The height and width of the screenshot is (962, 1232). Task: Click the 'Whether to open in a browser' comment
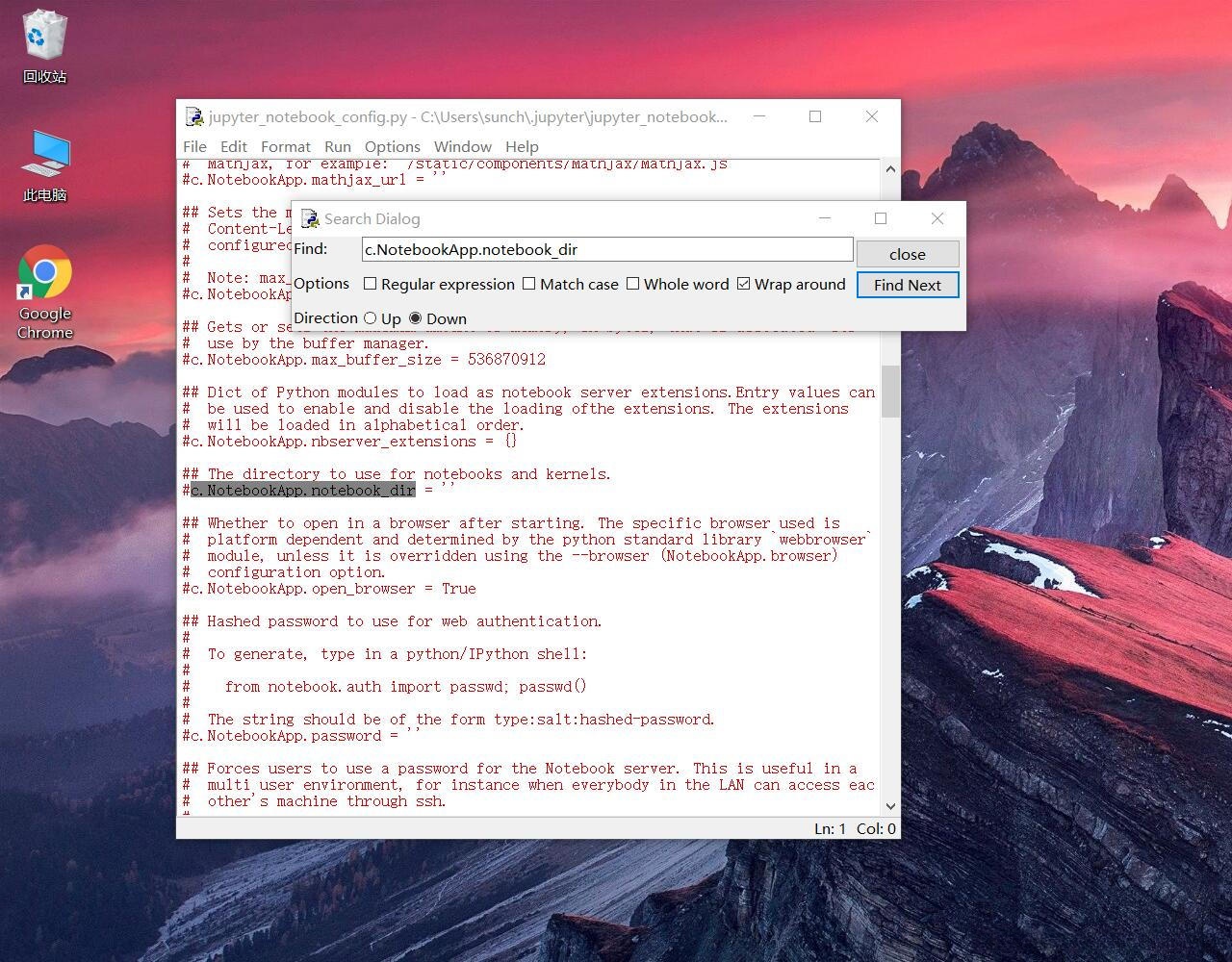[x=511, y=523]
